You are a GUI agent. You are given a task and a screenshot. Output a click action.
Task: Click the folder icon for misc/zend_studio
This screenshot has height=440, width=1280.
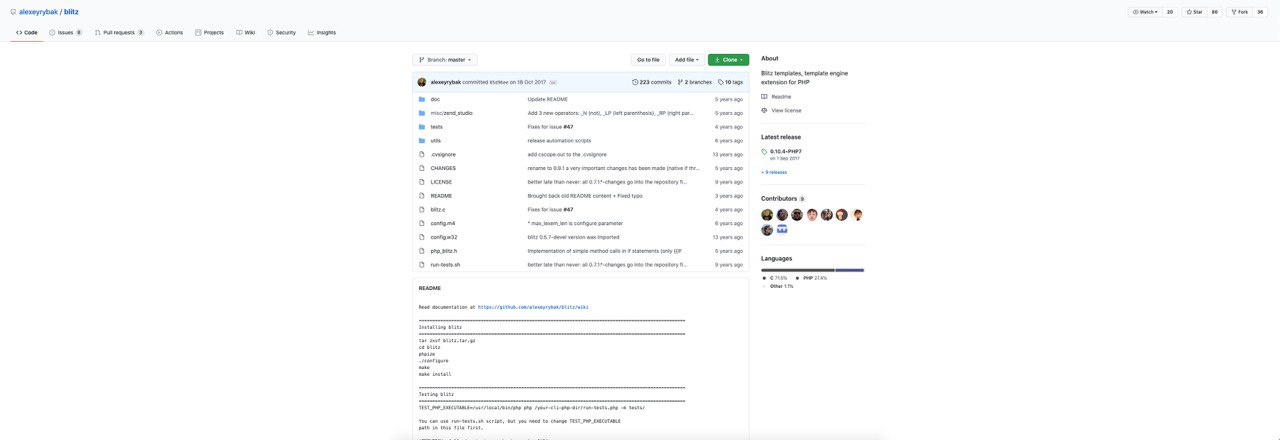(x=422, y=113)
